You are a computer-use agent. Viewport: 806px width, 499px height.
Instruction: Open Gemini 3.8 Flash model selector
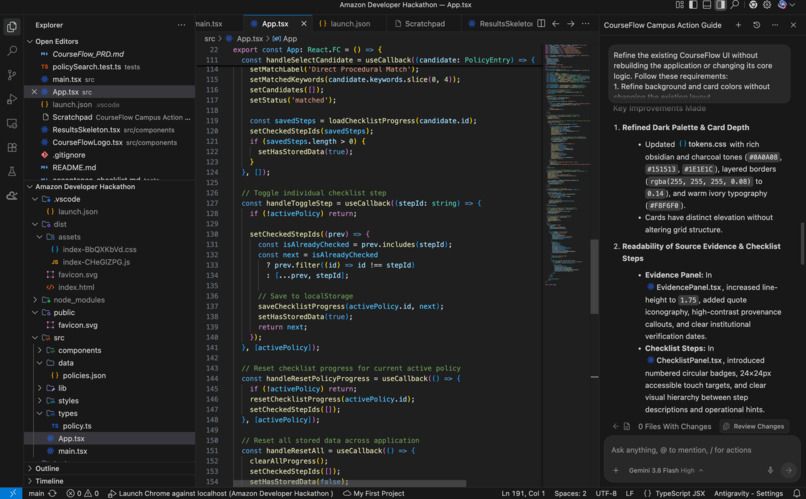click(665, 470)
